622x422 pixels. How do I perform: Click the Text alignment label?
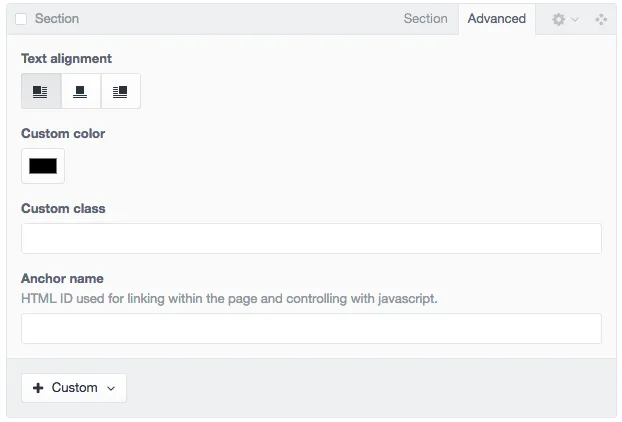click(x=66, y=59)
